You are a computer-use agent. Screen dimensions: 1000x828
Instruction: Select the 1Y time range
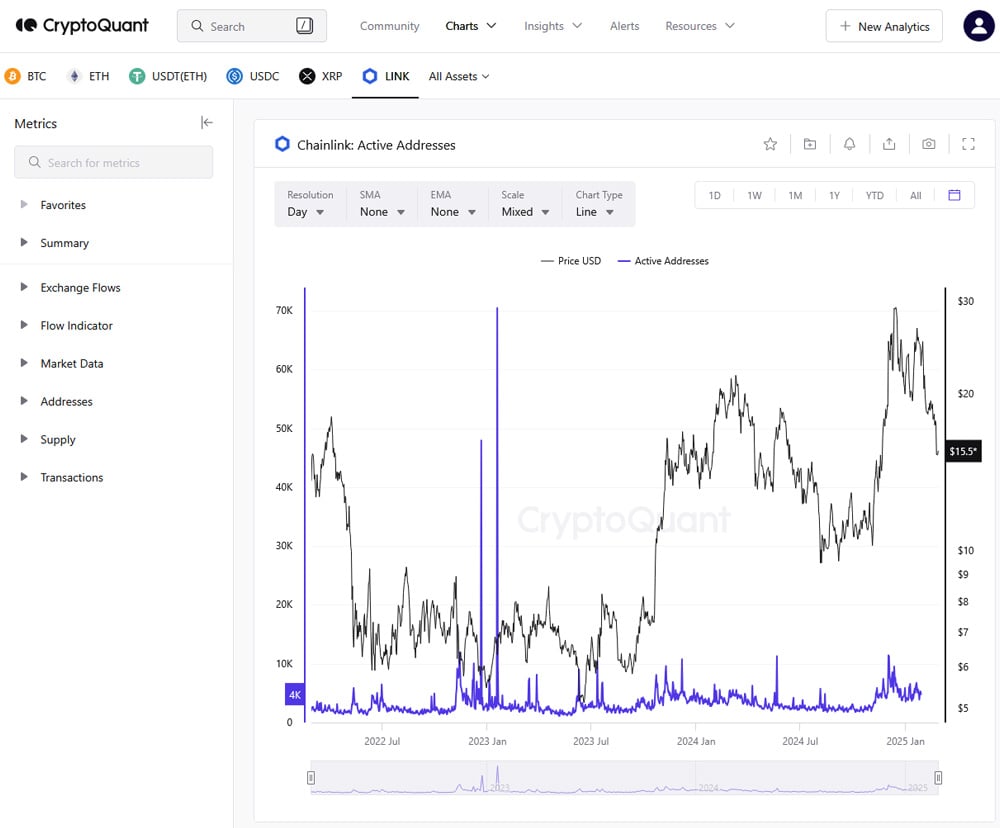coord(835,195)
